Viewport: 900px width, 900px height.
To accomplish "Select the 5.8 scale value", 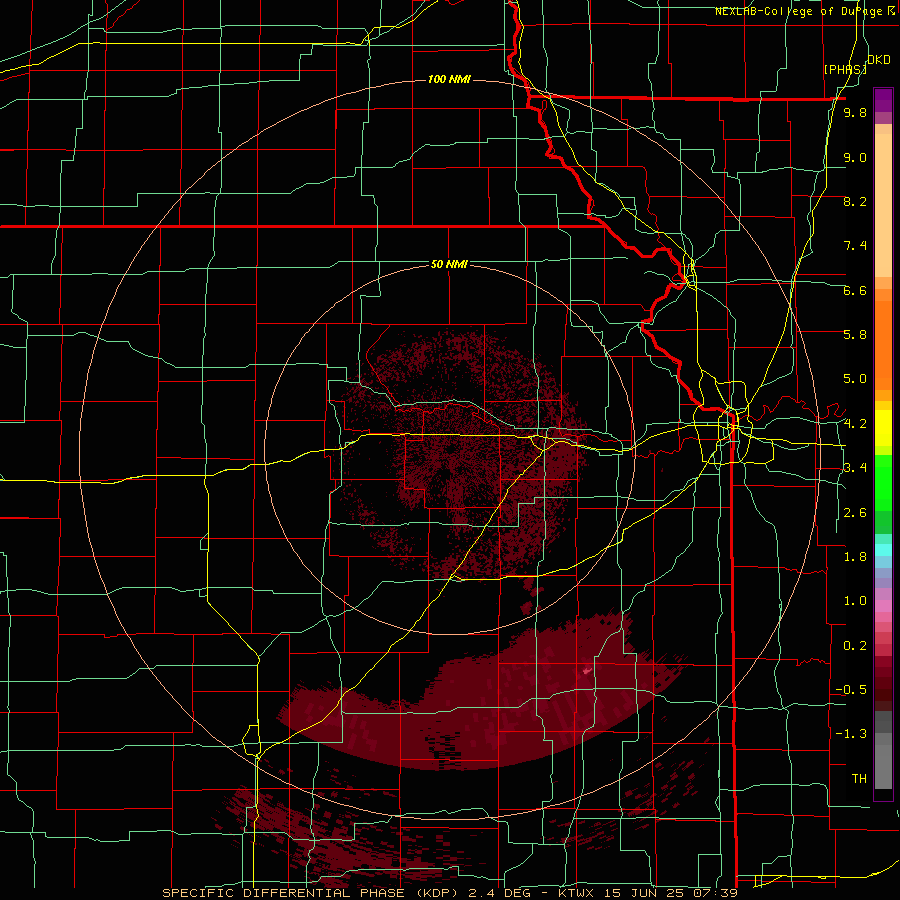I will tap(855, 335).
